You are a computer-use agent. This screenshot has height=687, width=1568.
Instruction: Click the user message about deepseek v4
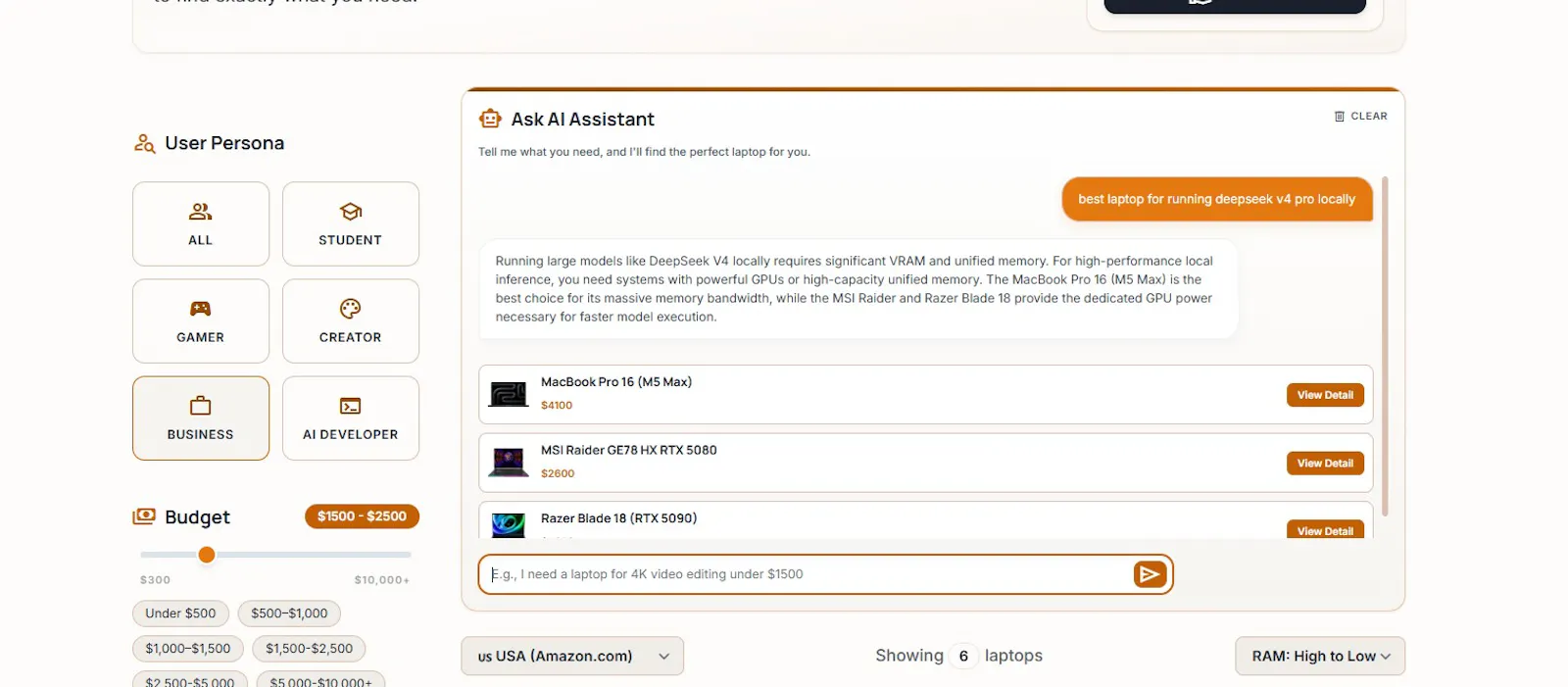(1217, 199)
